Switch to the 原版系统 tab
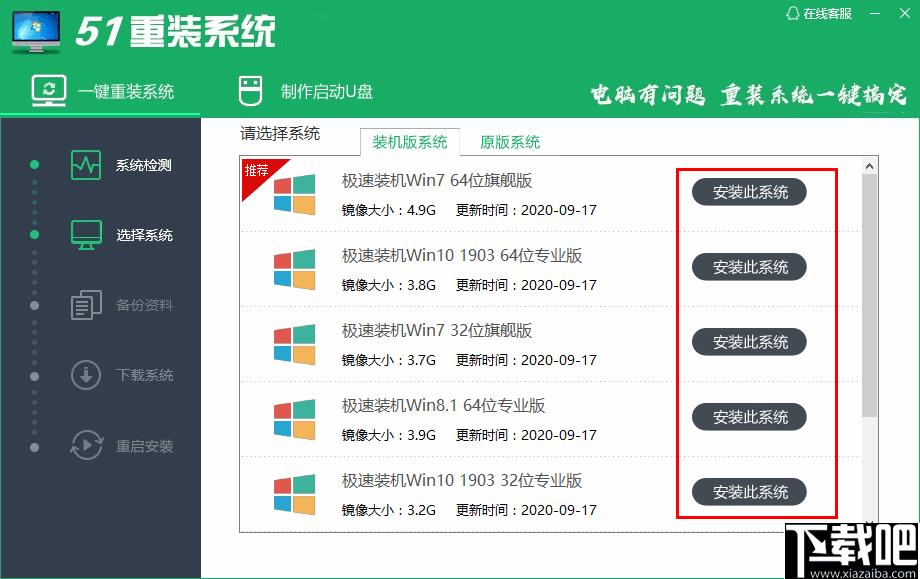 coord(510,142)
